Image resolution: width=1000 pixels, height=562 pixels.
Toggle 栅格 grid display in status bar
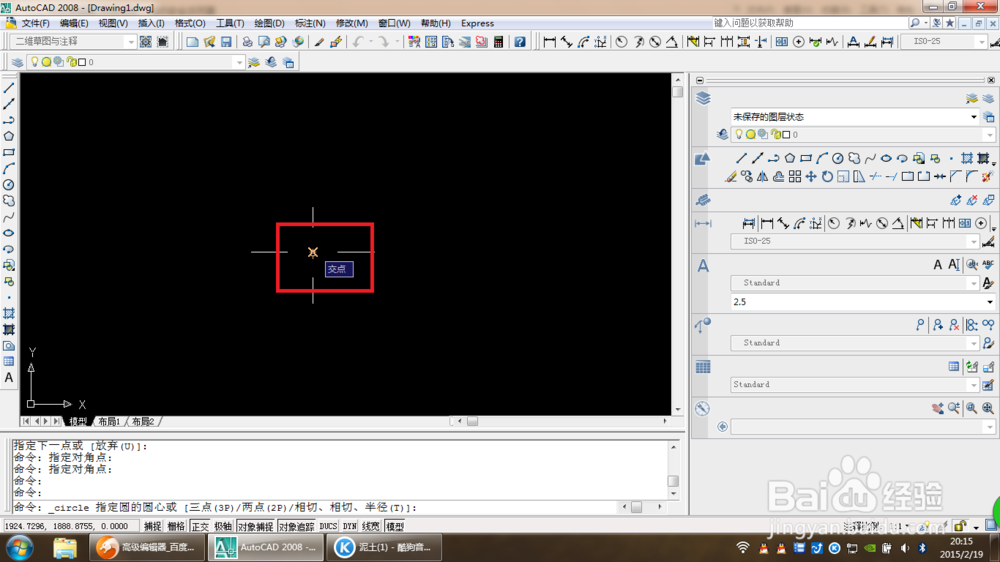[x=176, y=526]
